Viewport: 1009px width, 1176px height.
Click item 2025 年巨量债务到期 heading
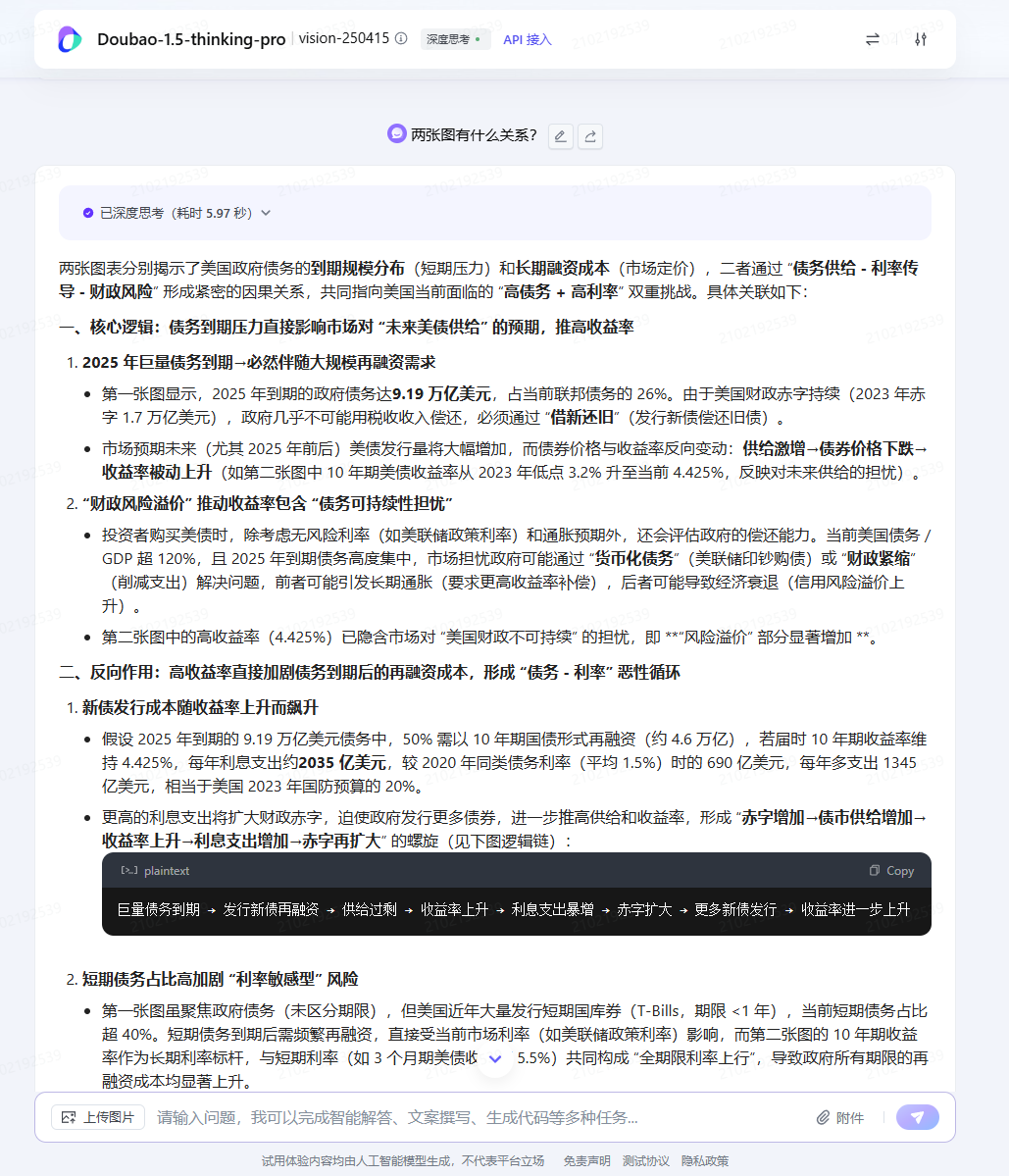coord(259,363)
